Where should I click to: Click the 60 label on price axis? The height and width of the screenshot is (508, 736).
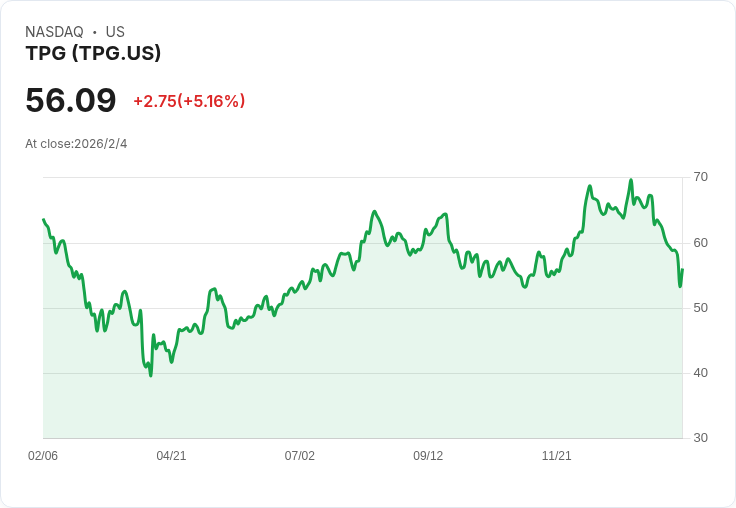click(700, 242)
